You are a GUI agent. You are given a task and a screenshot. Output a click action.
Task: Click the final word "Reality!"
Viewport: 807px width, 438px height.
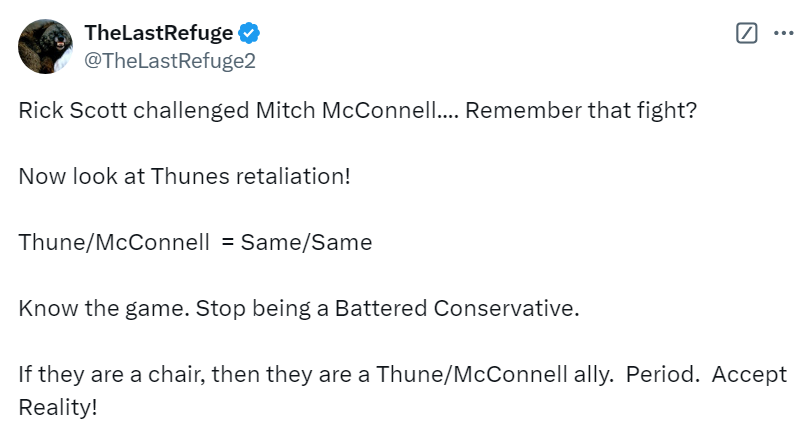click(59, 408)
